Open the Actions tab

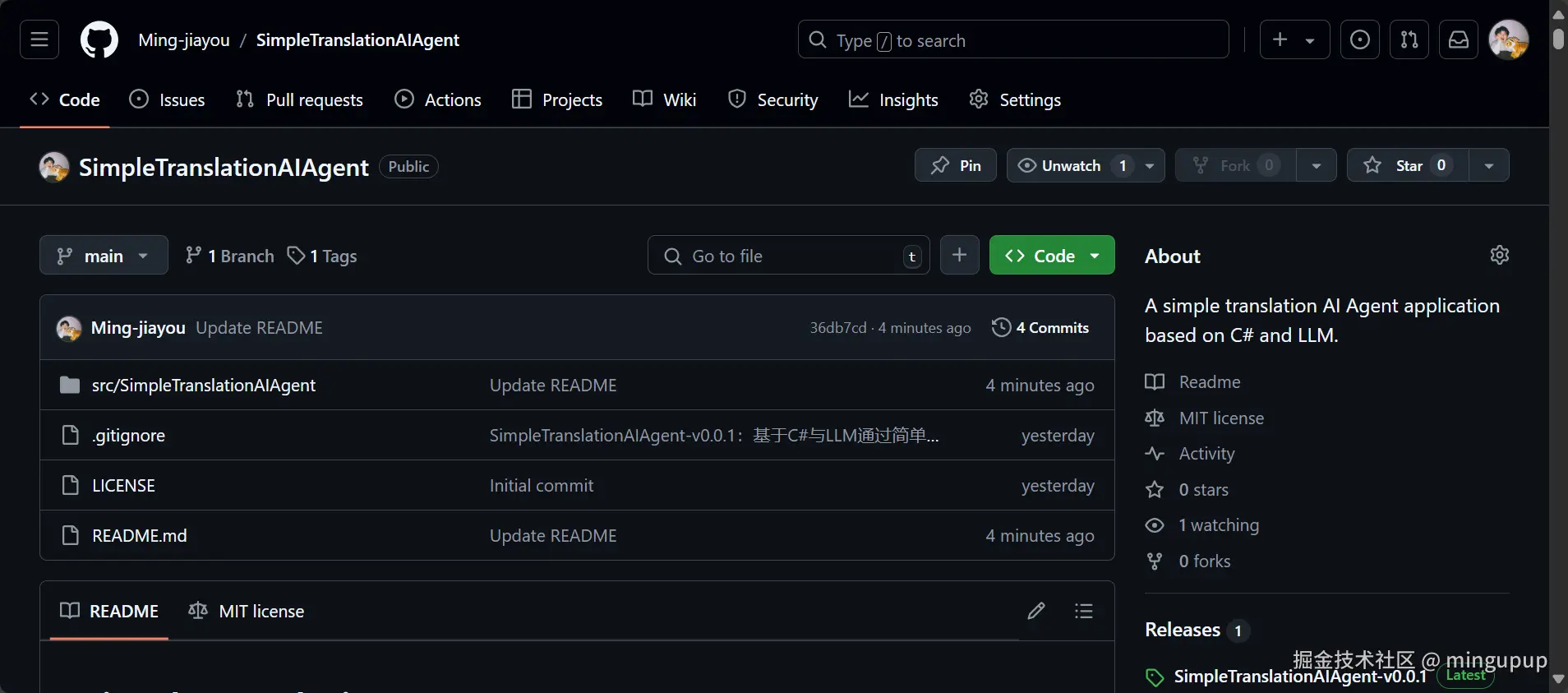pos(438,99)
